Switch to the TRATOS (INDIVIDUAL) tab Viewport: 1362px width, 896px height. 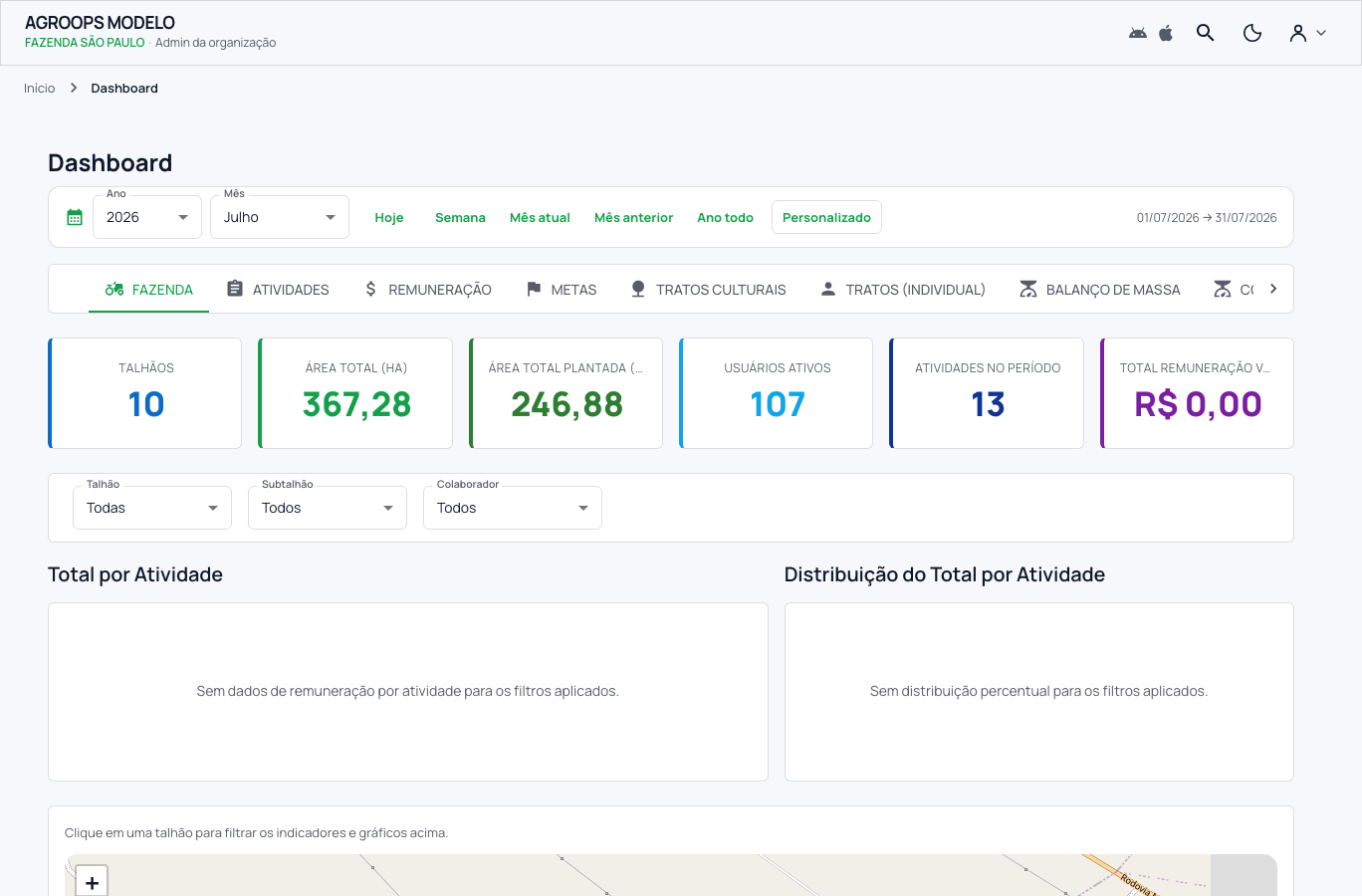pyautogui.click(x=902, y=290)
